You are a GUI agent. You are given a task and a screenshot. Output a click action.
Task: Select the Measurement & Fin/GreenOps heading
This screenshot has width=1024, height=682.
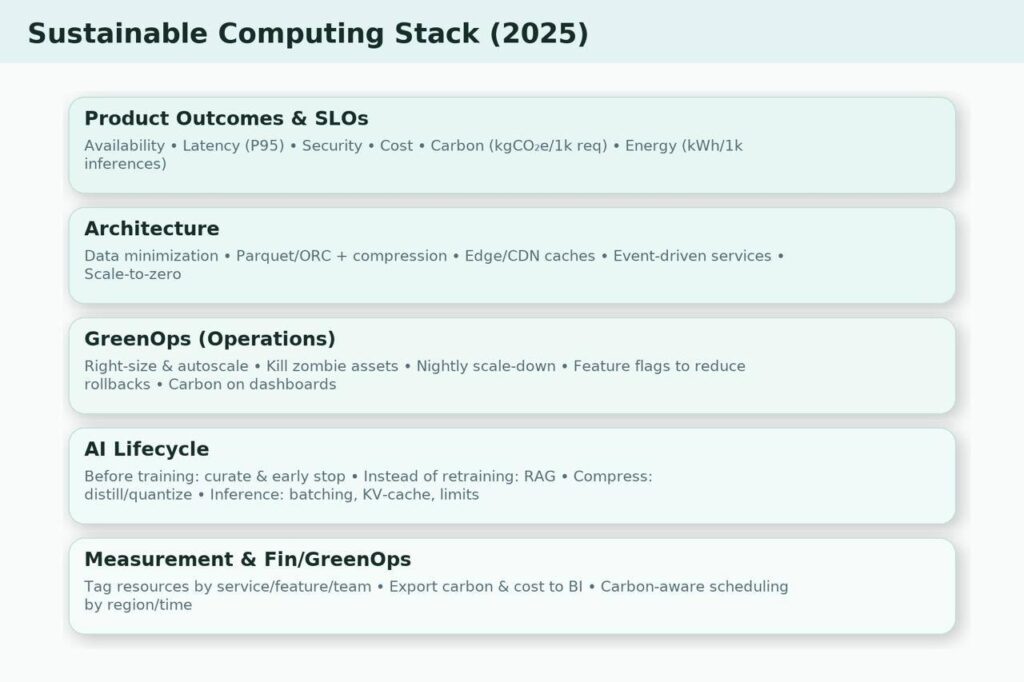pos(247,558)
